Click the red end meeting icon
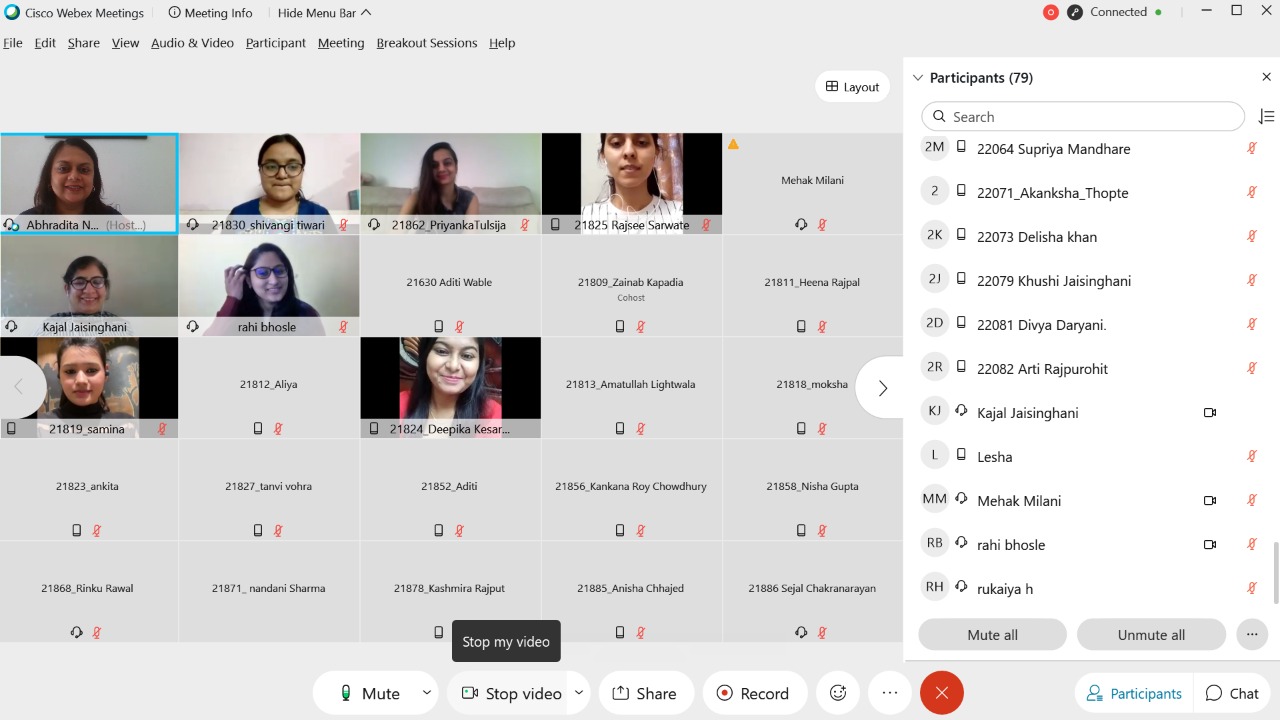The height and width of the screenshot is (720, 1280). coord(941,693)
